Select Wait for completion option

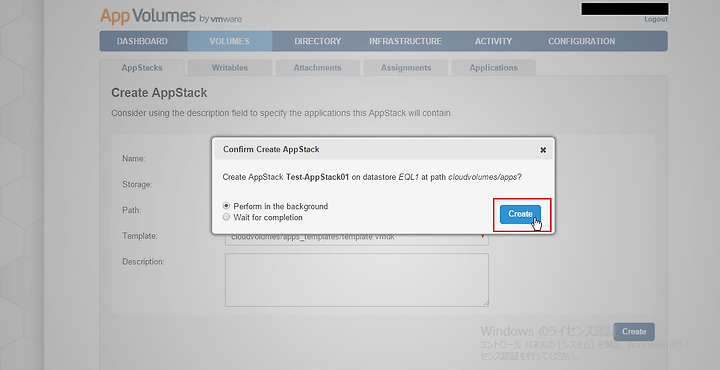(x=226, y=217)
